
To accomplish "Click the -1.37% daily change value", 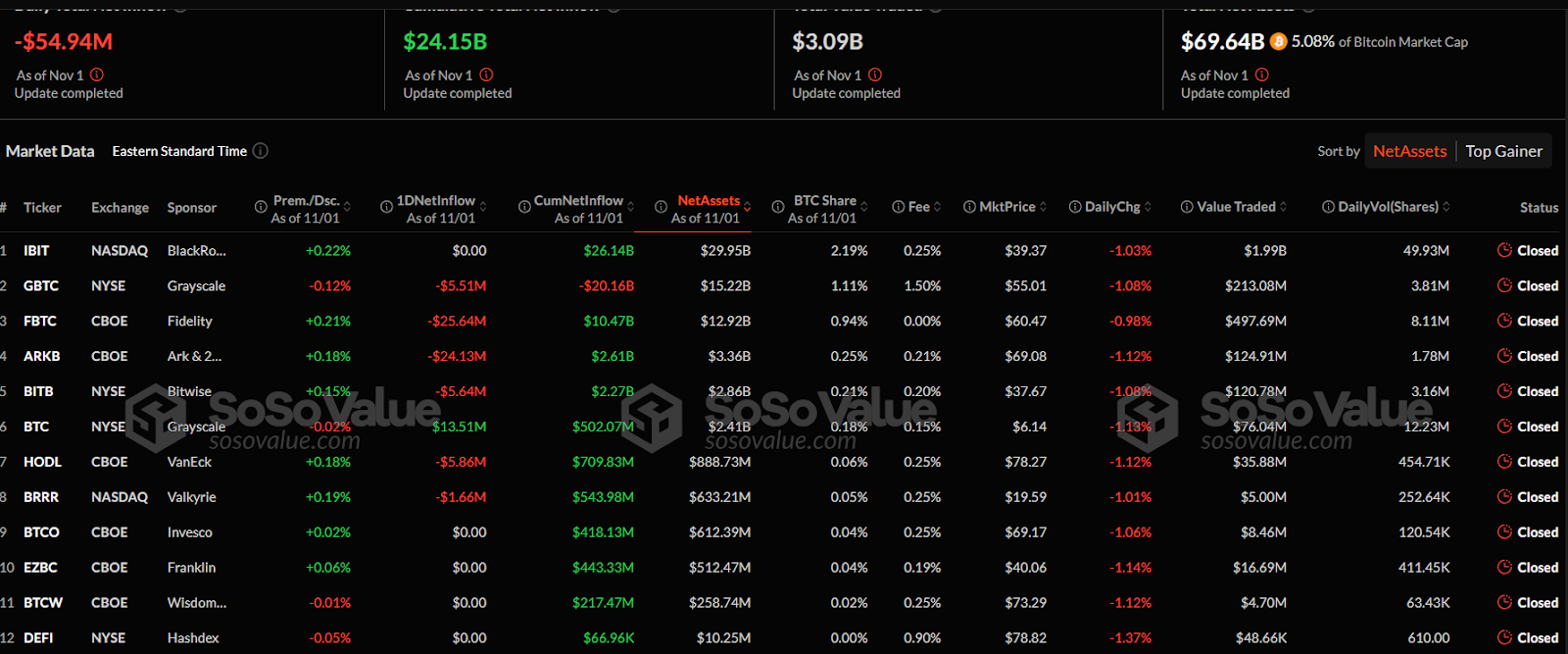I will tap(1130, 637).
